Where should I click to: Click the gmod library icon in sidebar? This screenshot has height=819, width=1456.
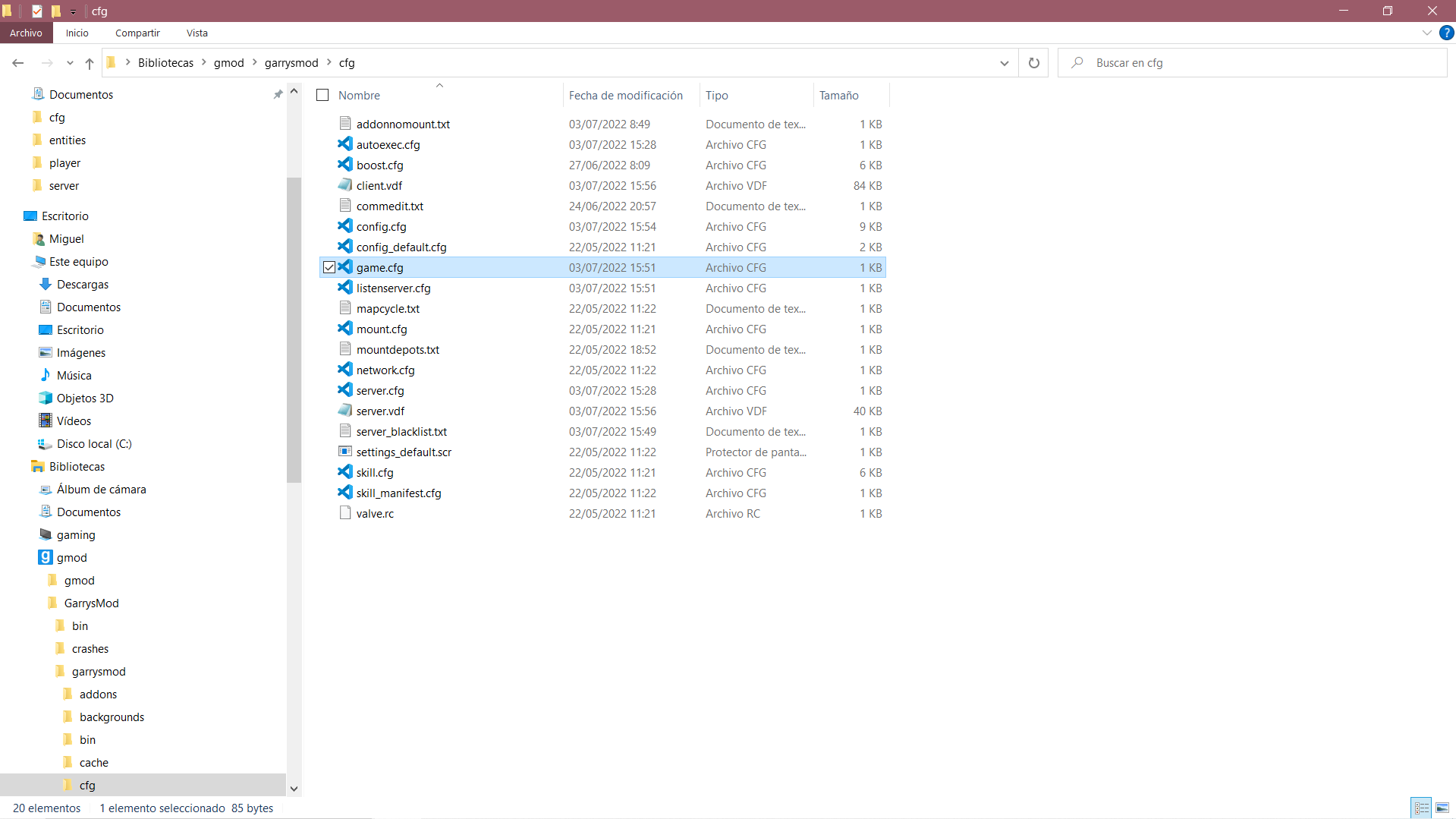click(x=46, y=557)
